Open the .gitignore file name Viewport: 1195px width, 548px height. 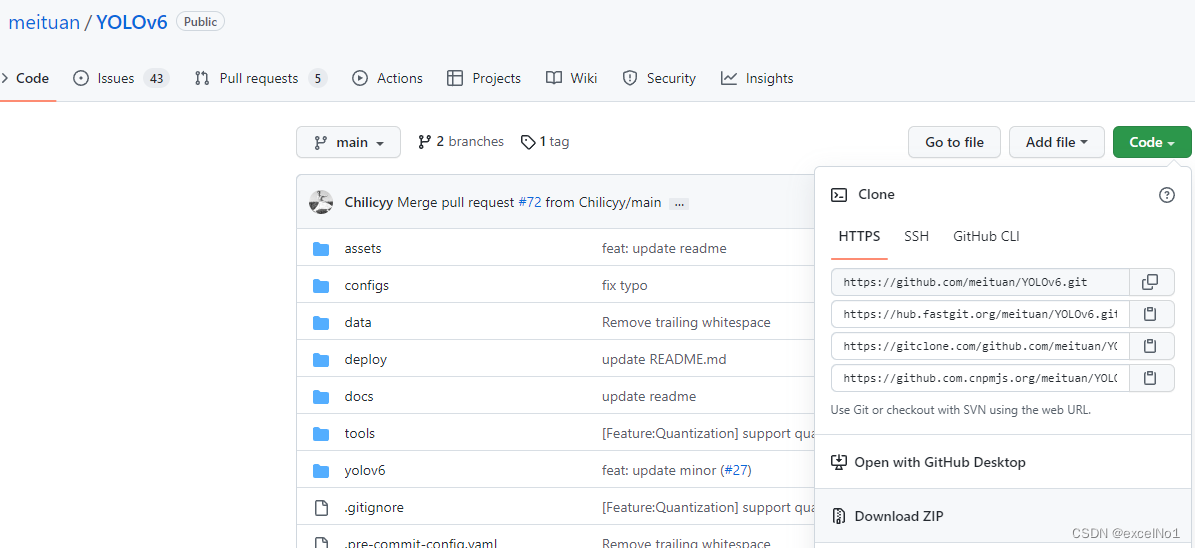tap(374, 508)
